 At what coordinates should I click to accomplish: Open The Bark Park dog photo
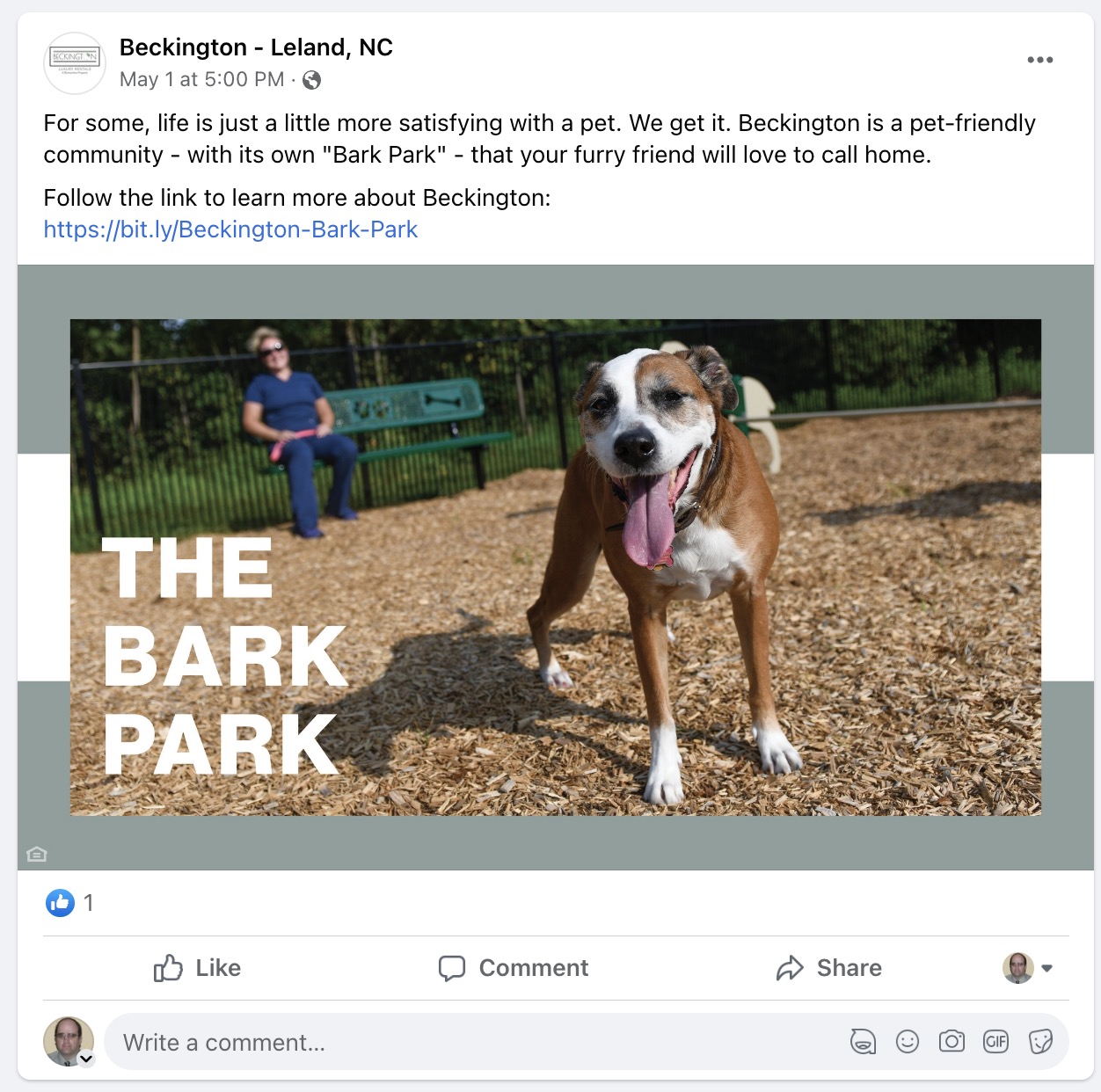(x=556, y=567)
